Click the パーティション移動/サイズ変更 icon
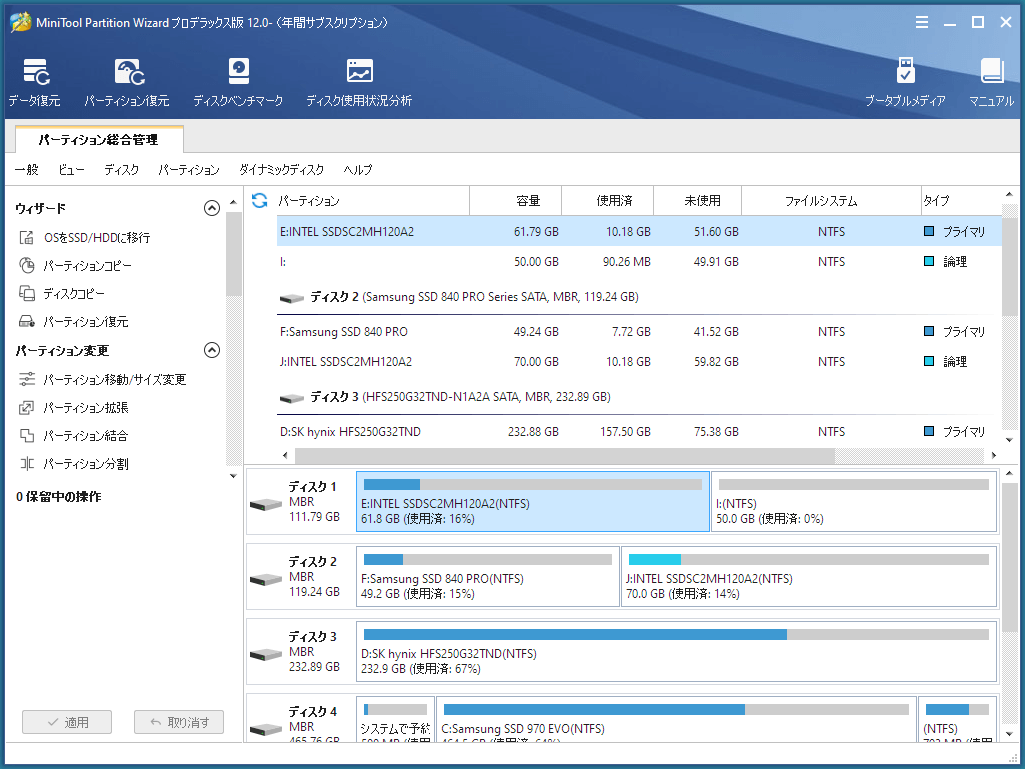1025x769 pixels. click(x=27, y=379)
